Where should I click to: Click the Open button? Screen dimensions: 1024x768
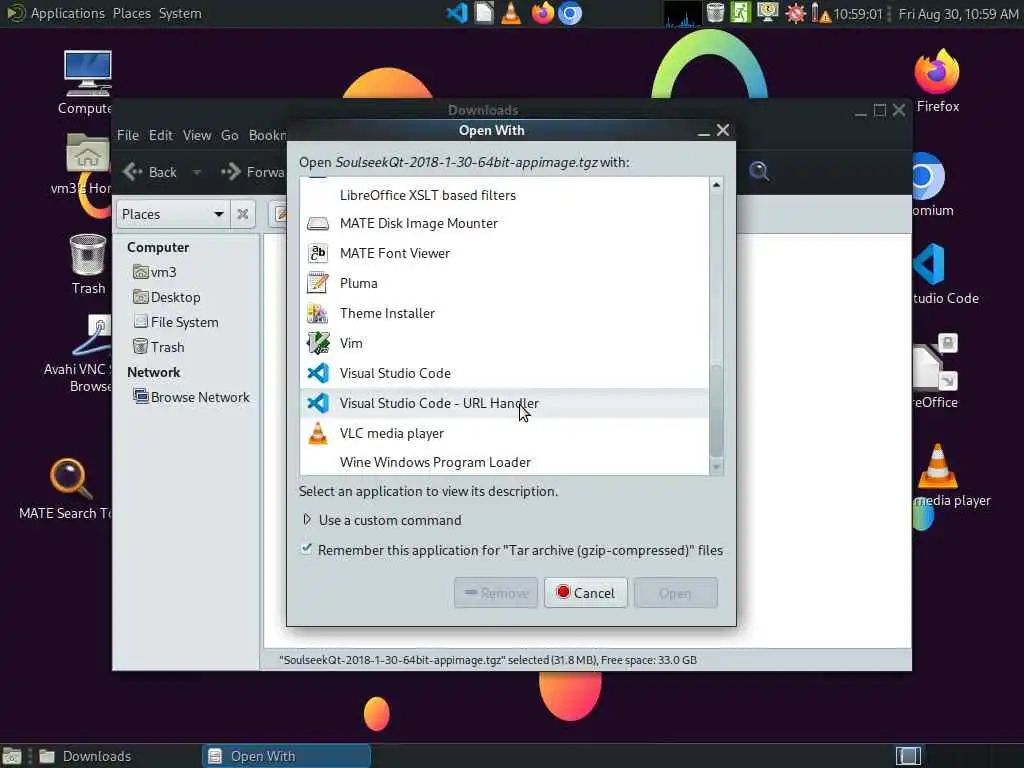click(675, 593)
